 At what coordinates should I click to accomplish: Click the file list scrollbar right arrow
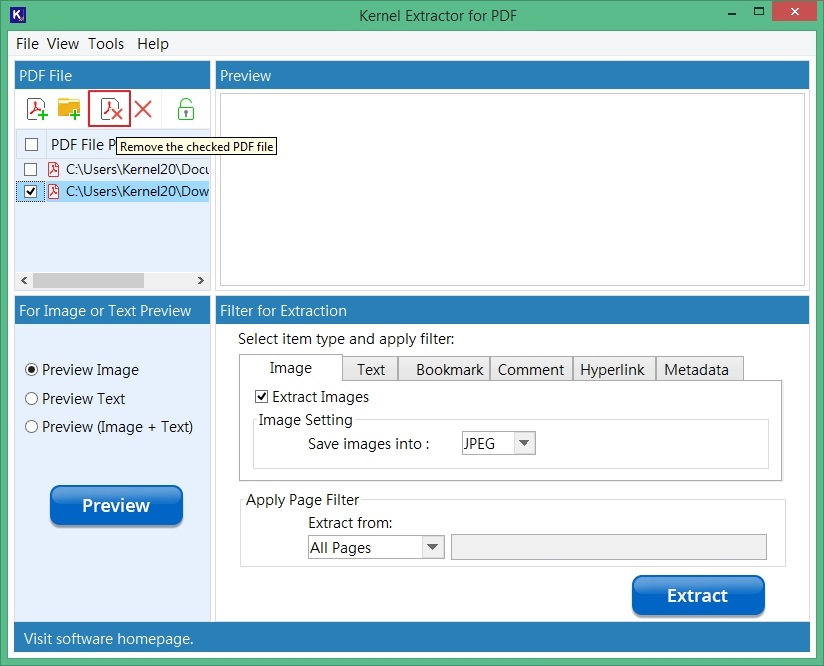tap(200, 280)
